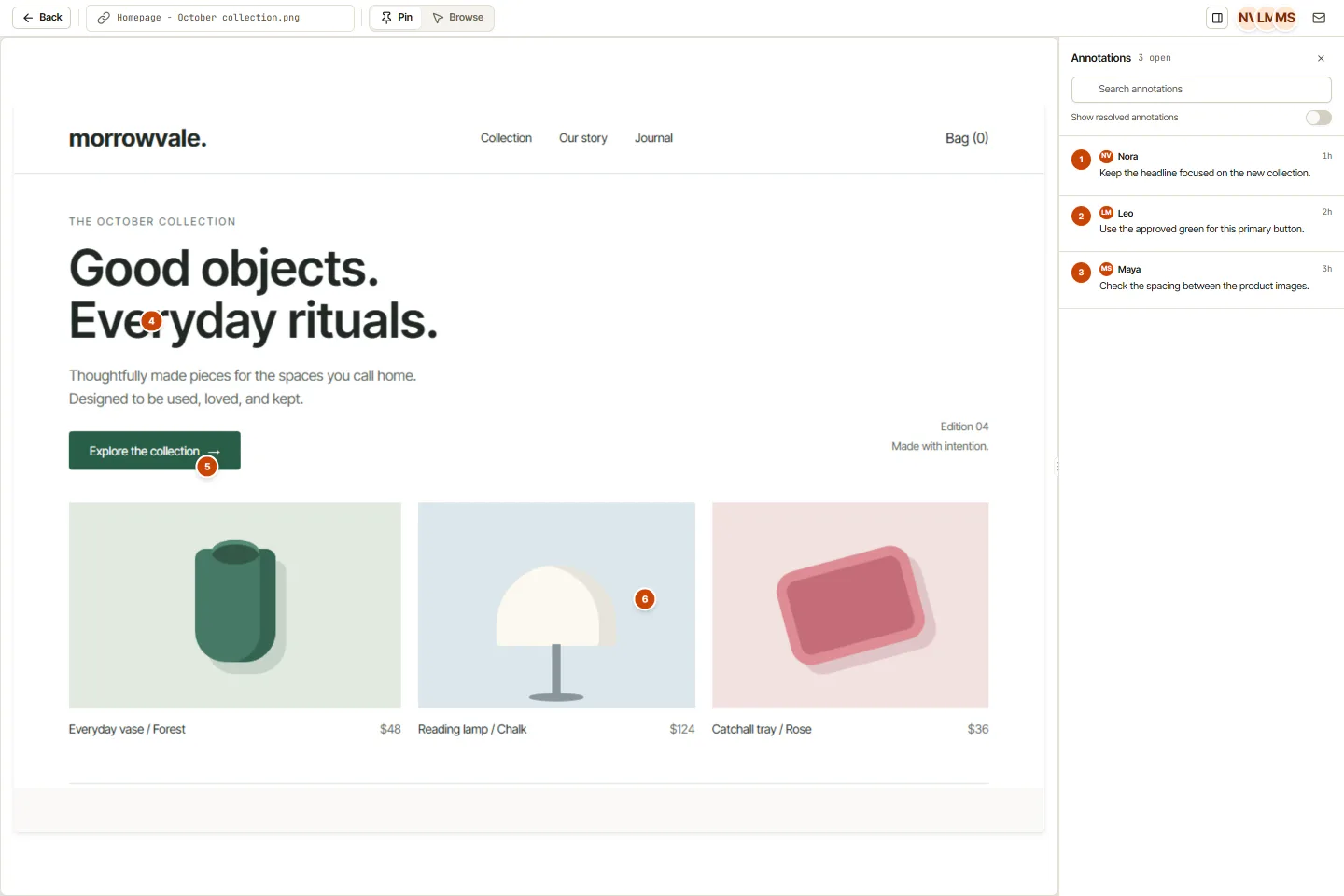This screenshot has width=1344, height=896.
Task: Select annotation pin number 5 on button
Action: pos(207,467)
